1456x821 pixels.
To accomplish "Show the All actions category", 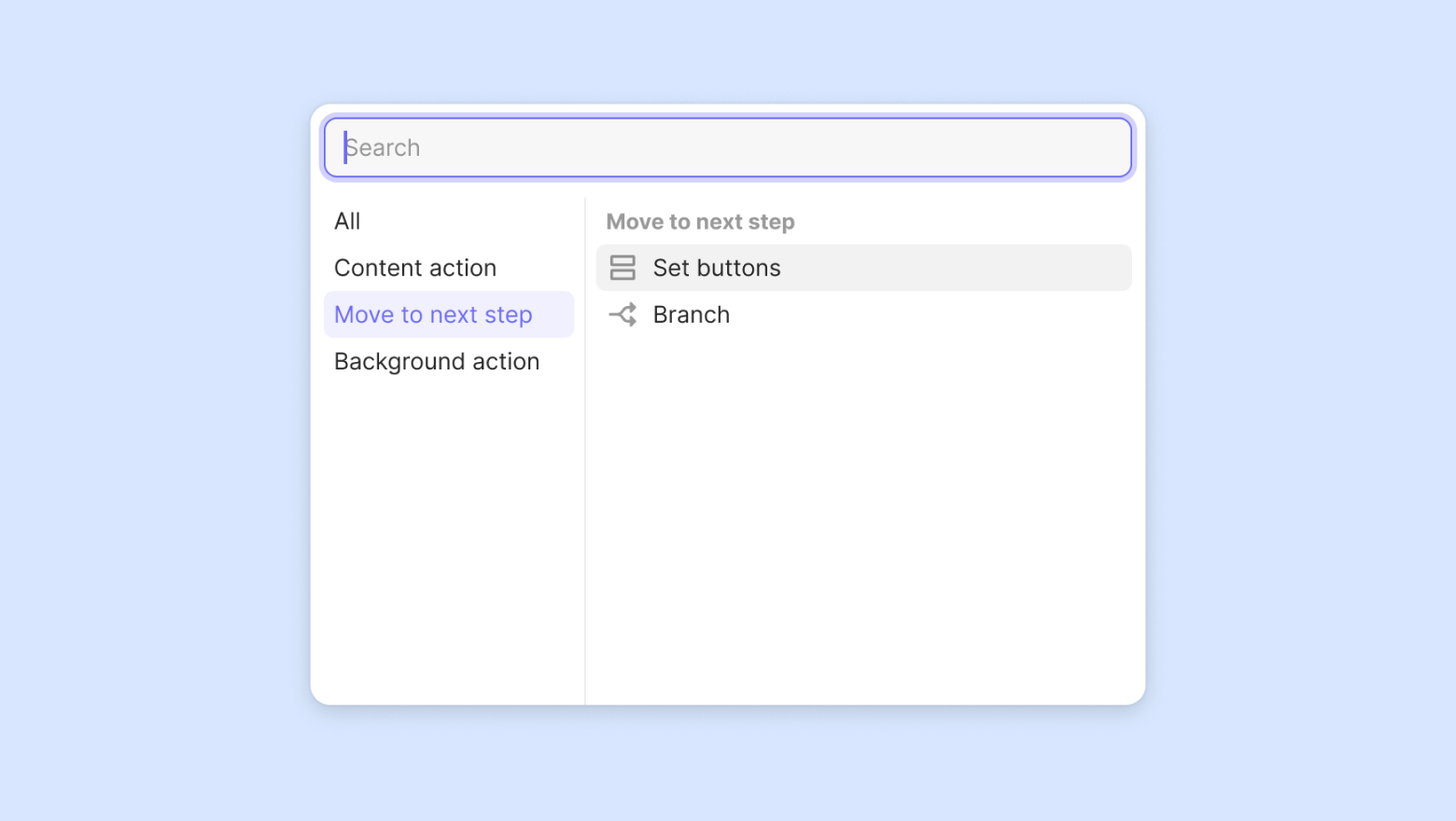I will tap(347, 221).
